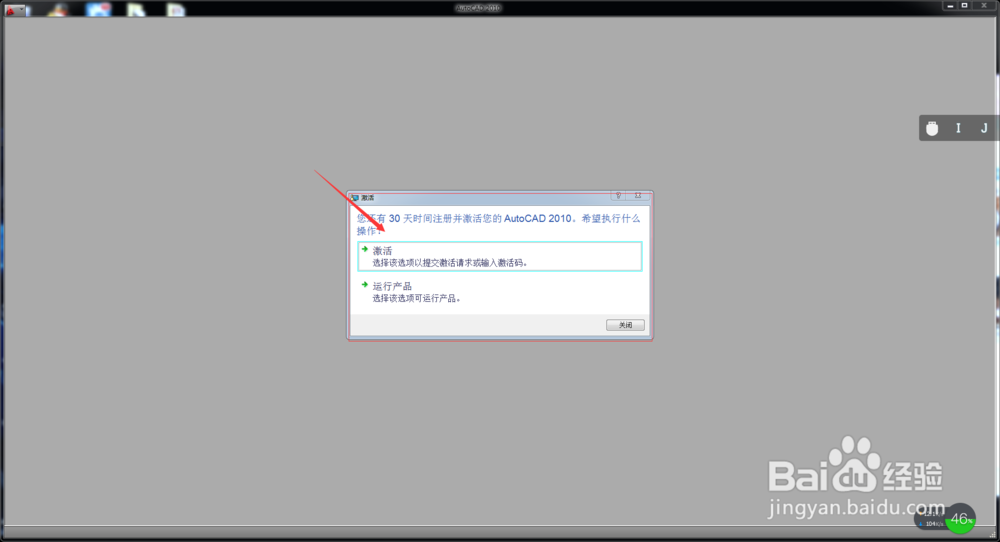
Task: Choose the 运行产品 (run product) option
Action: click(x=500, y=292)
